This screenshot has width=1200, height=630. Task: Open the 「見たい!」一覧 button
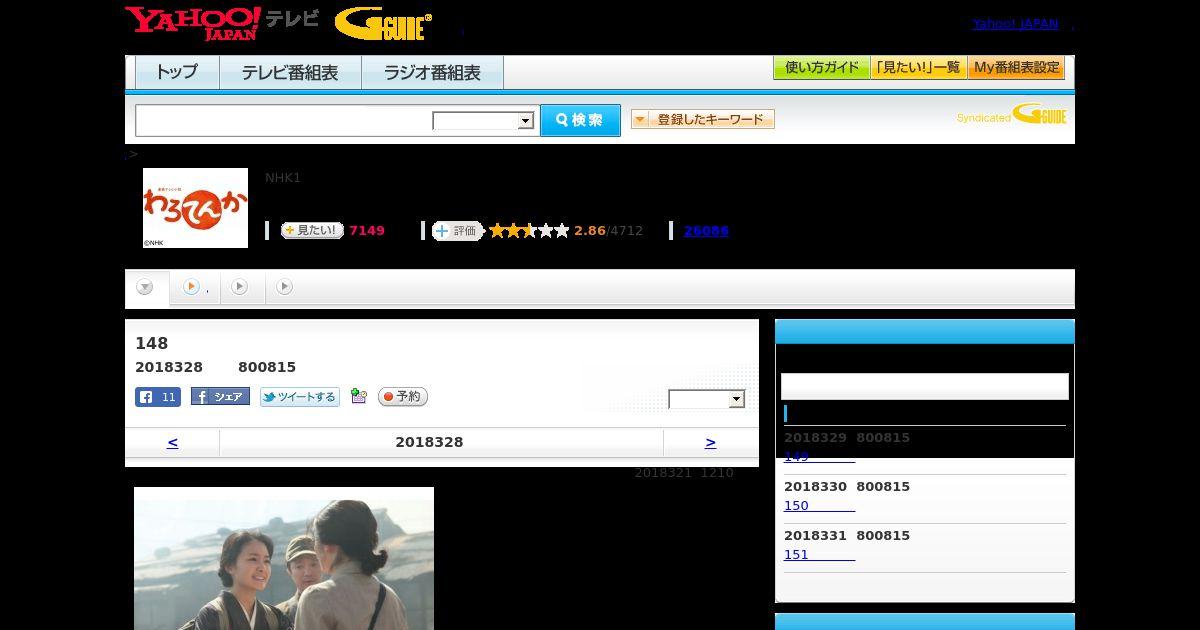pos(919,68)
